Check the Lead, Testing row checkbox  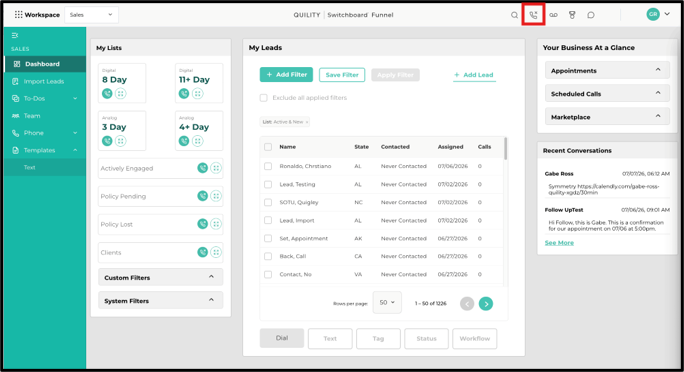pos(268,184)
